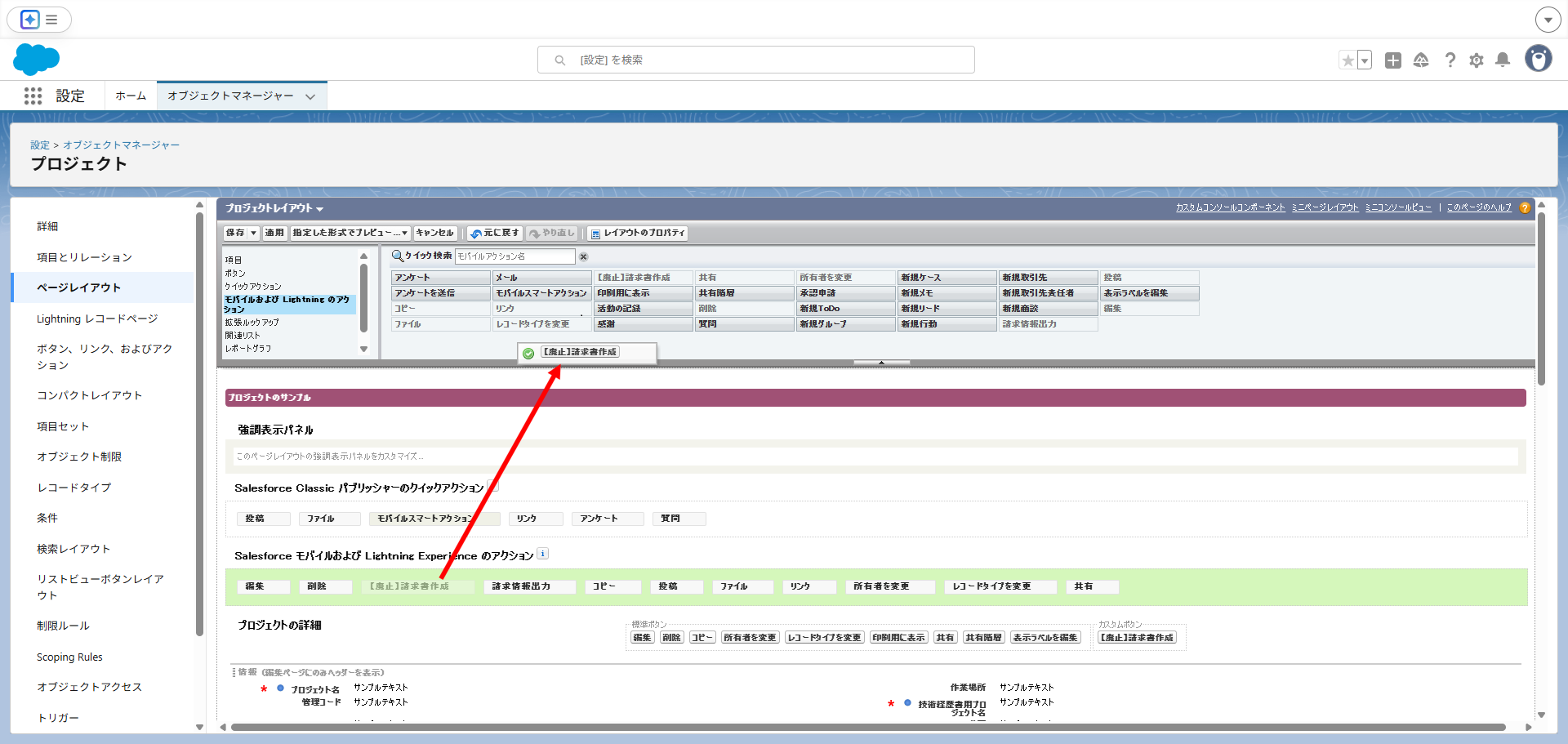Open 検索レイアウト in the sidebar

pyautogui.click(x=73, y=549)
